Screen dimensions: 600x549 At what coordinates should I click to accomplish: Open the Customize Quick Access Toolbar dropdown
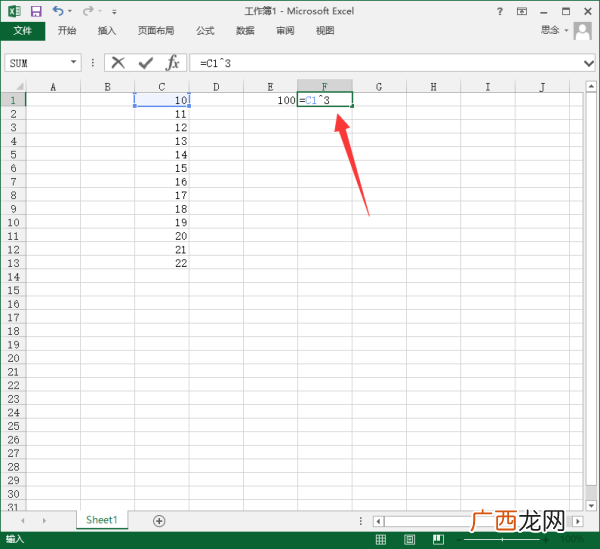(x=114, y=12)
